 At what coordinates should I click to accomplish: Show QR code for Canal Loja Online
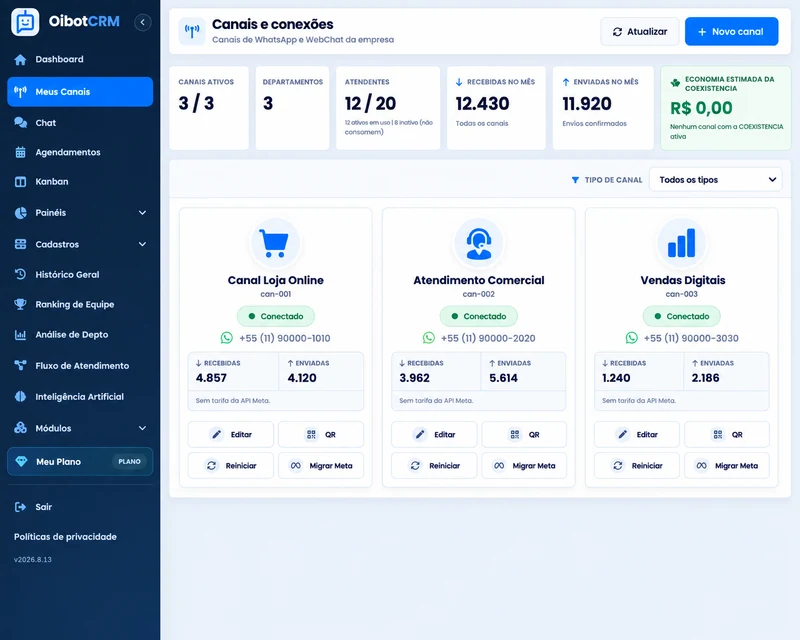click(321, 434)
